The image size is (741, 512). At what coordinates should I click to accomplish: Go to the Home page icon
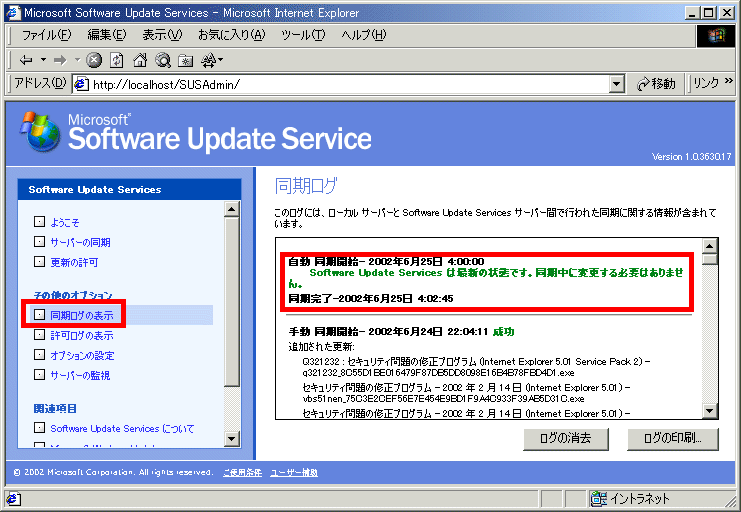140,60
